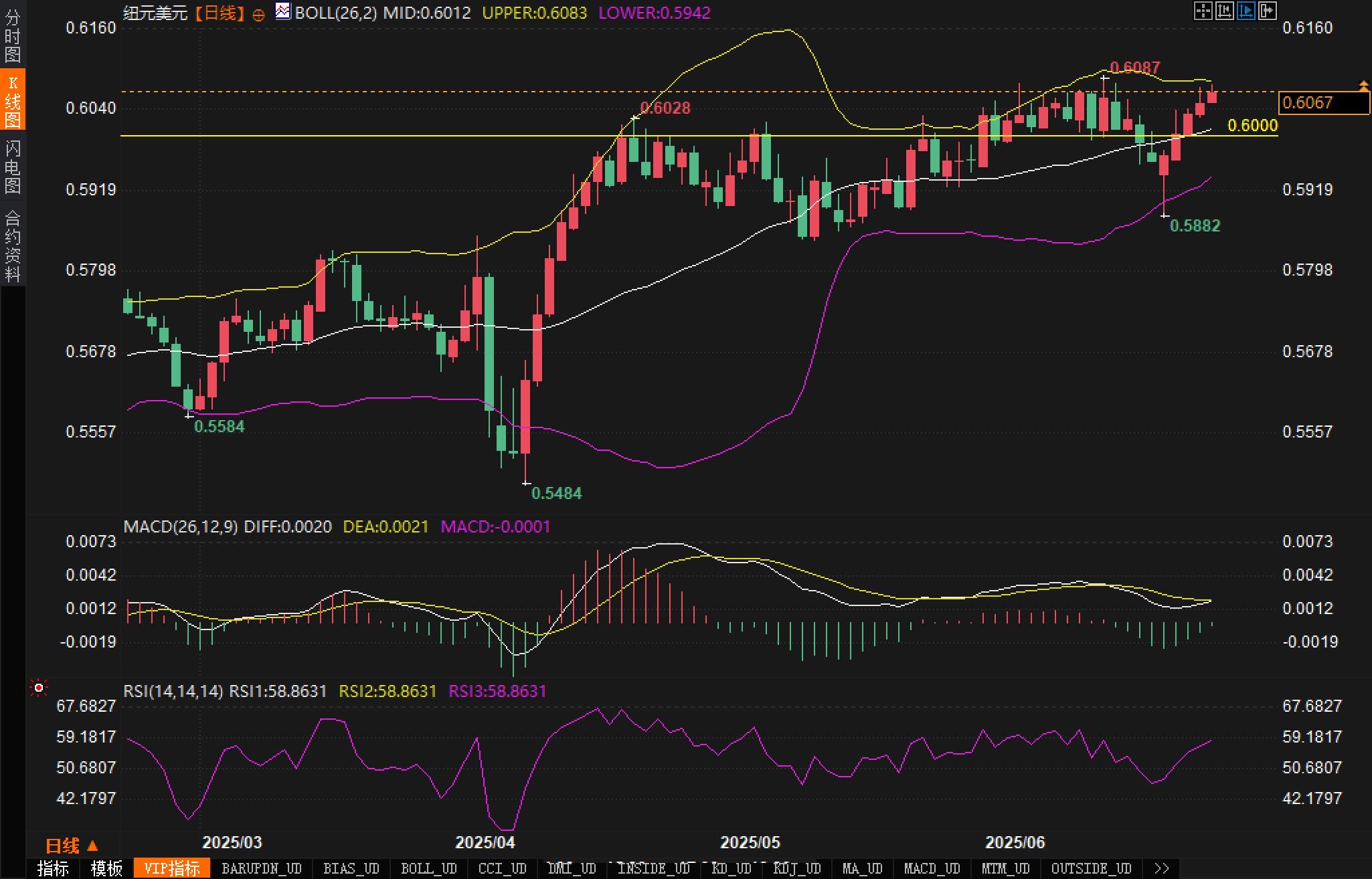Click the DIFF:0.0020 value
The height and width of the screenshot is (879, 1372).
(x=288, y=526)
